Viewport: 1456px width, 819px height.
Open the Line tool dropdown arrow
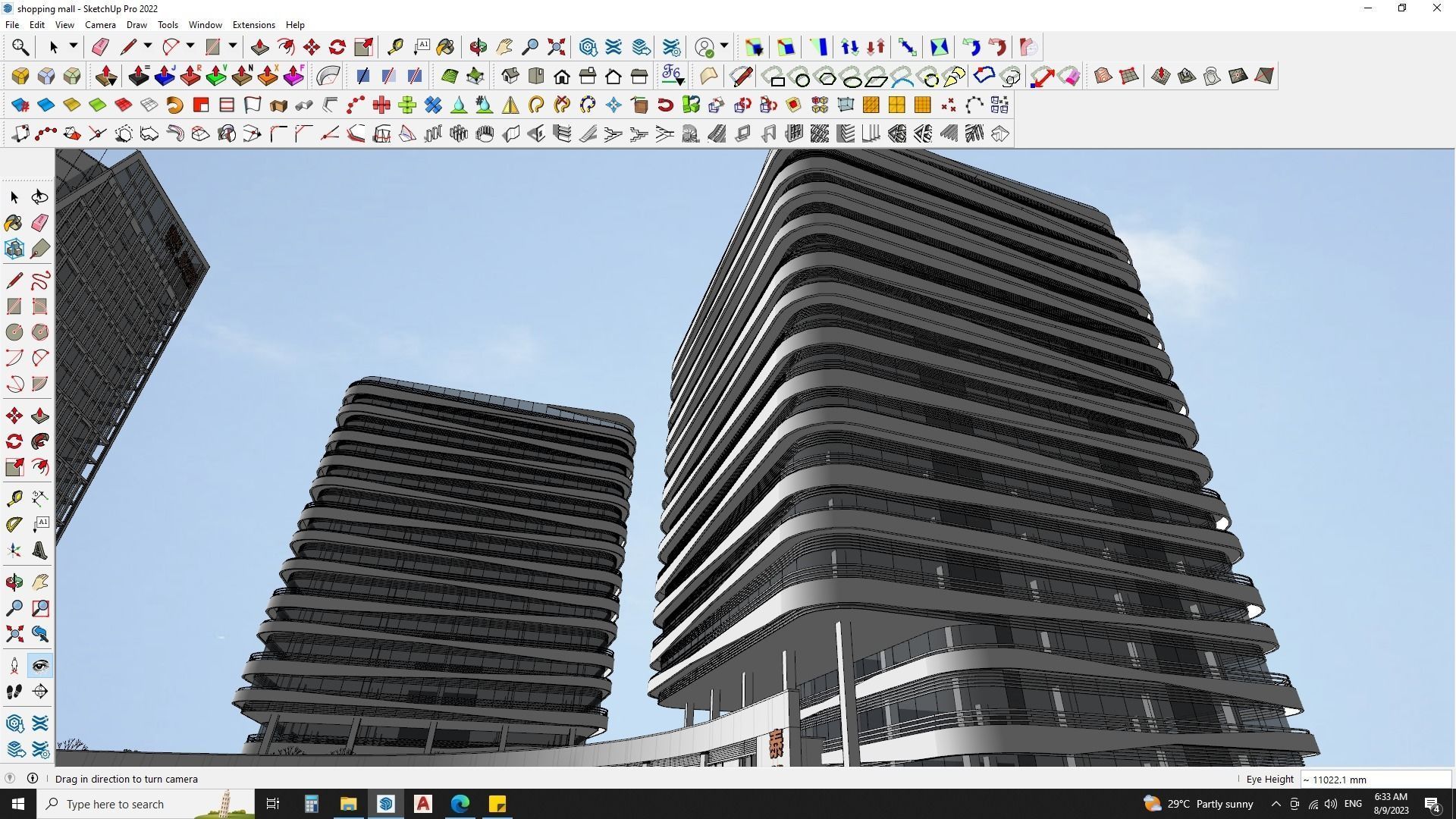point(148,46)
